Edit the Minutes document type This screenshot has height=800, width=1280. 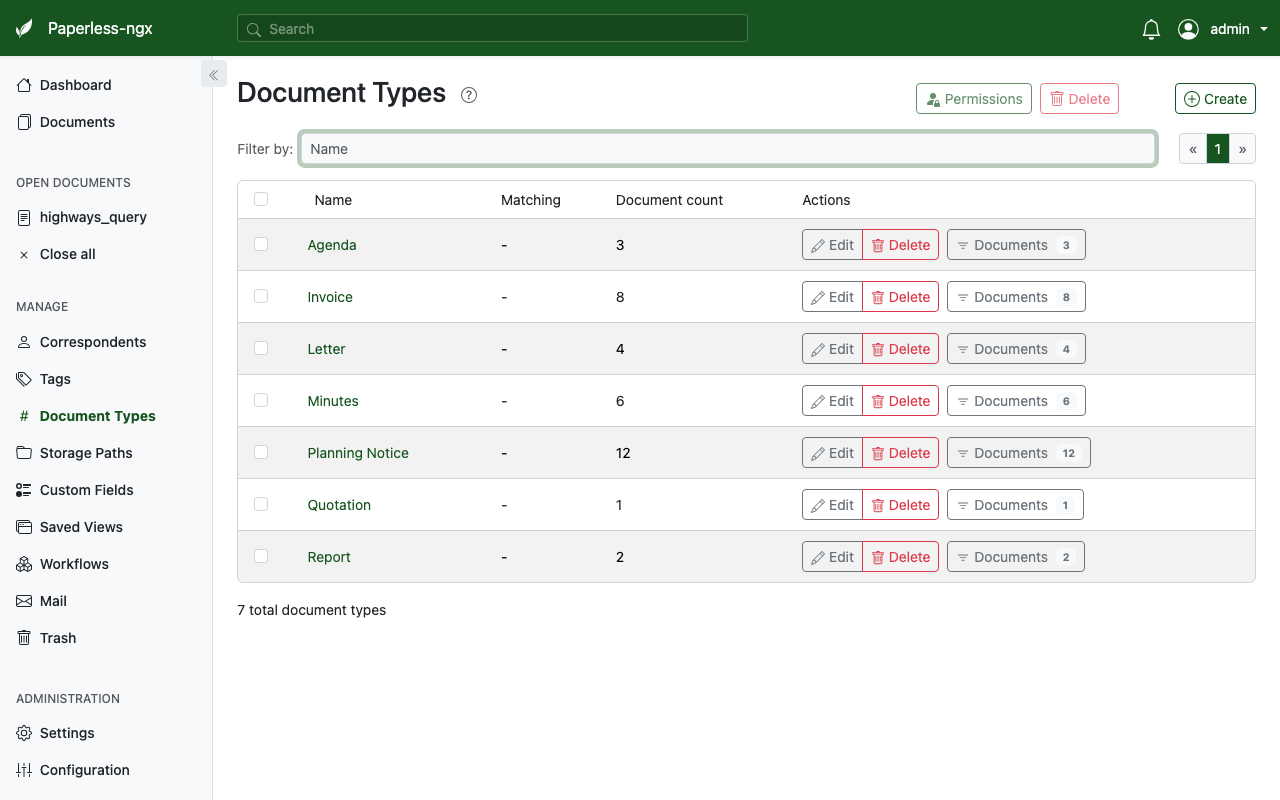(832, 401)
